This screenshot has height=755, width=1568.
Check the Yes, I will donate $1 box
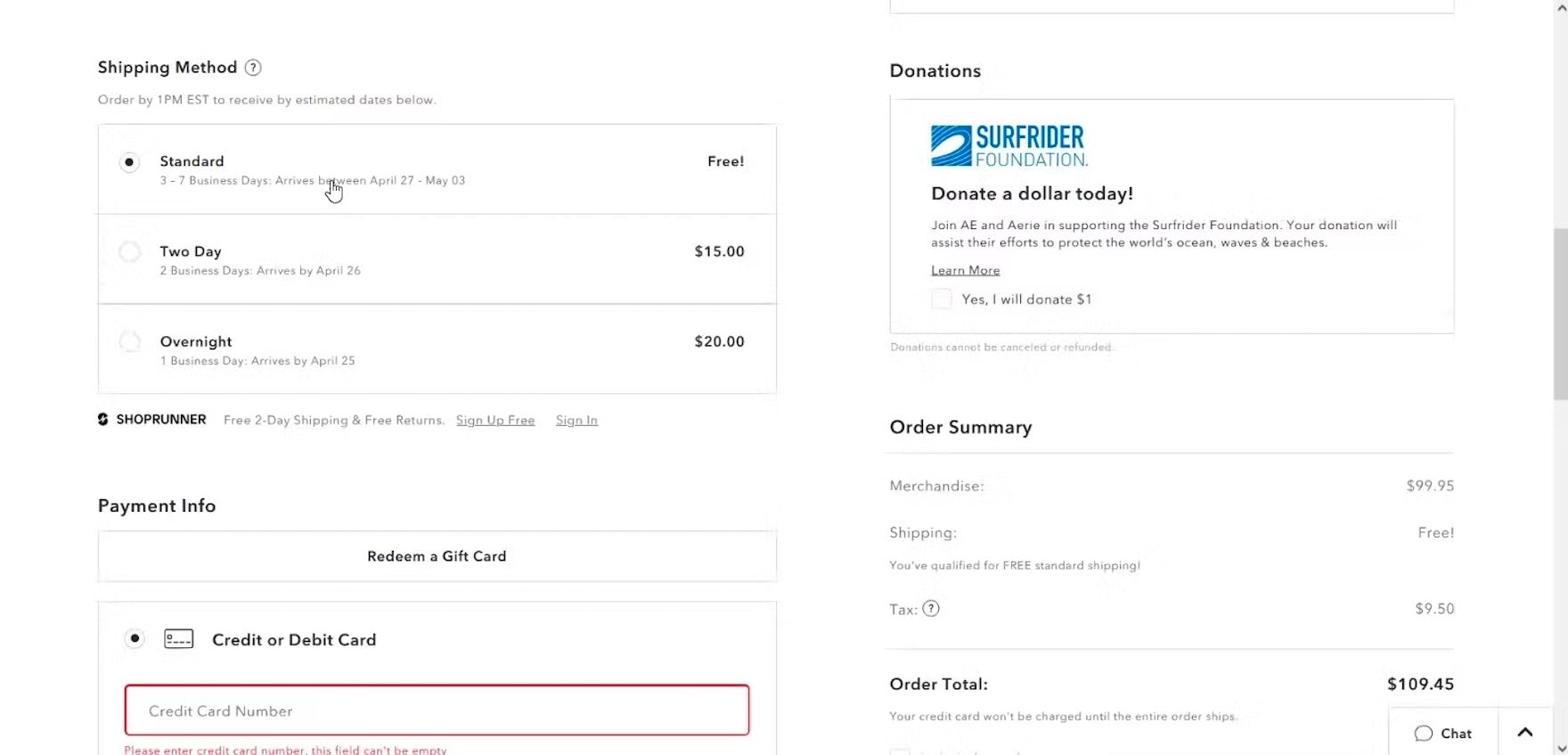tap(942, 300)
